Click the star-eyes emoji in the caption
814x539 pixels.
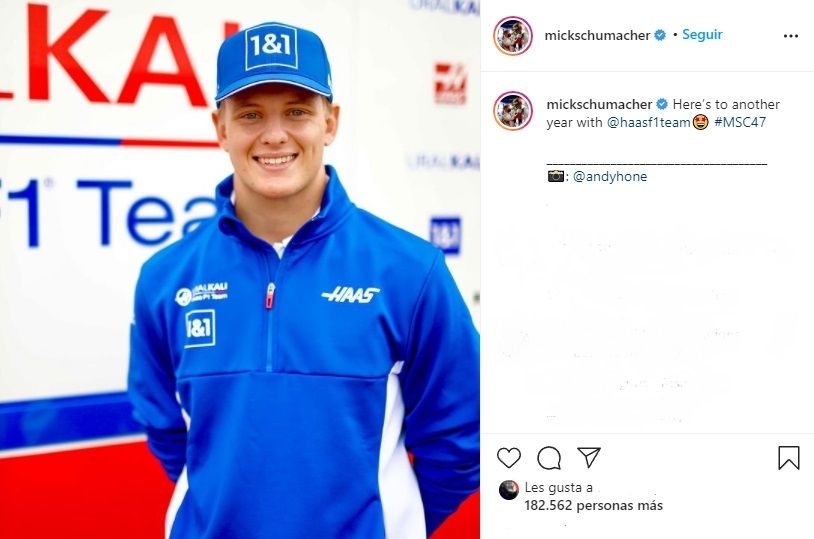pos(700,123)
